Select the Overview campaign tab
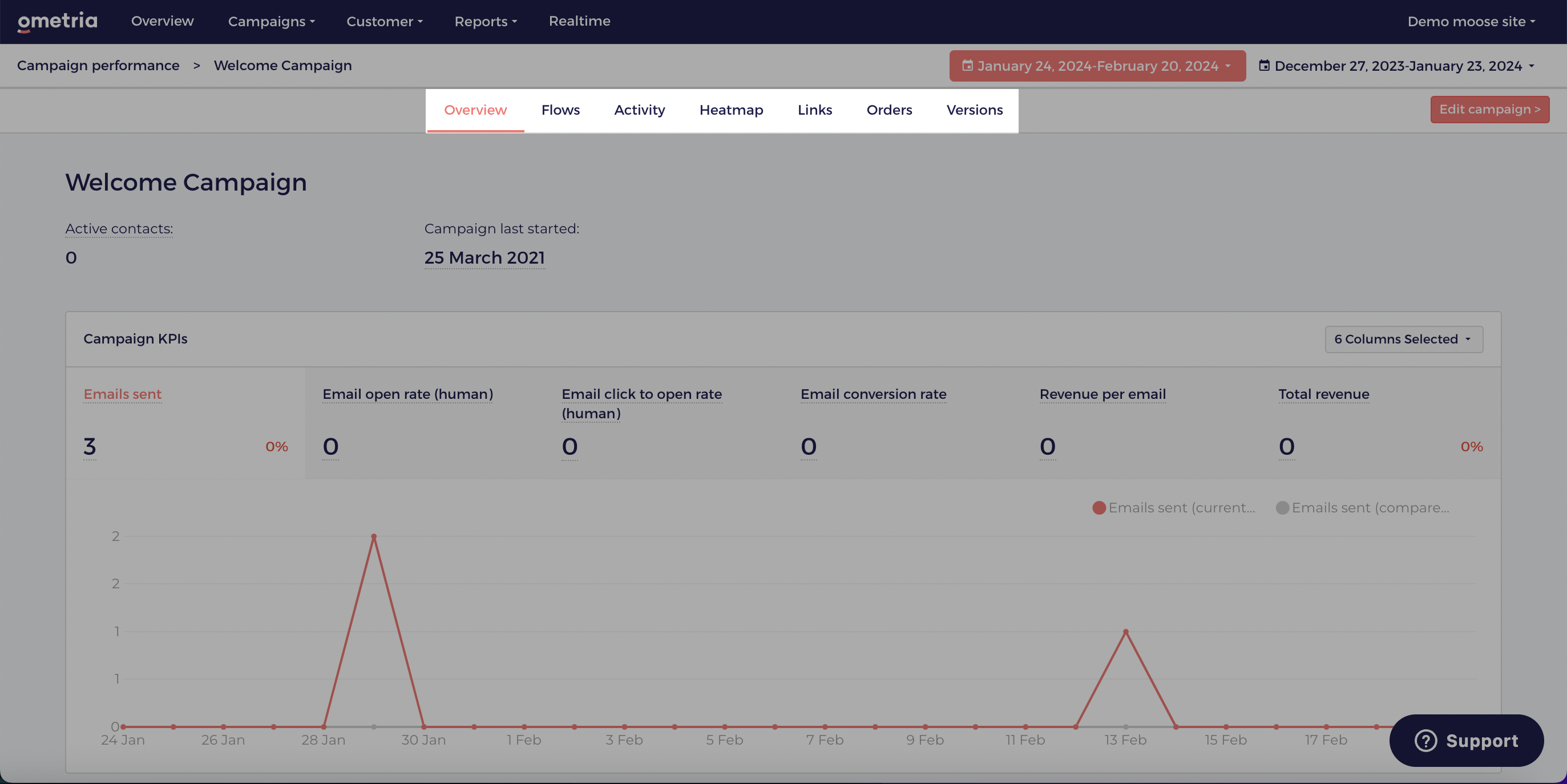The height and width of the screenshot is (784, 1567). 475,110
